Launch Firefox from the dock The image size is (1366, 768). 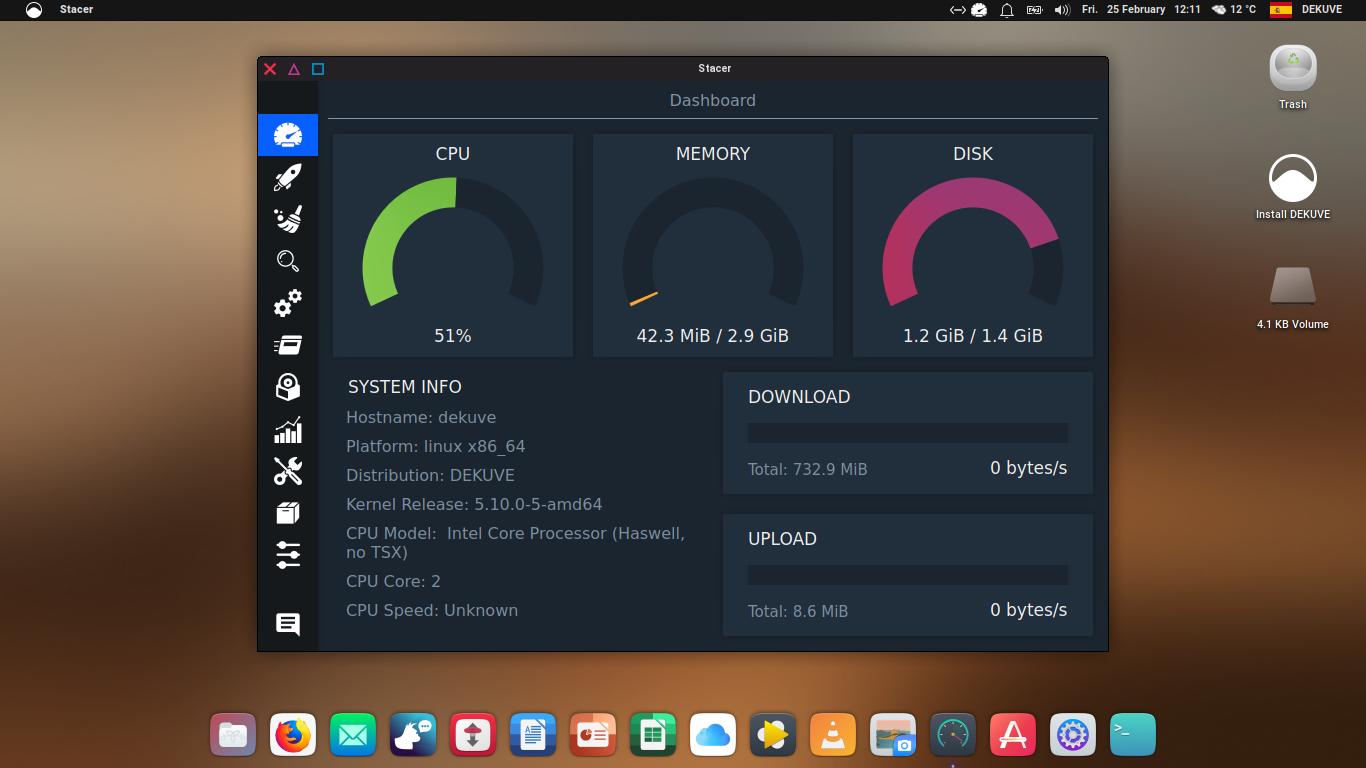point(293,736)
